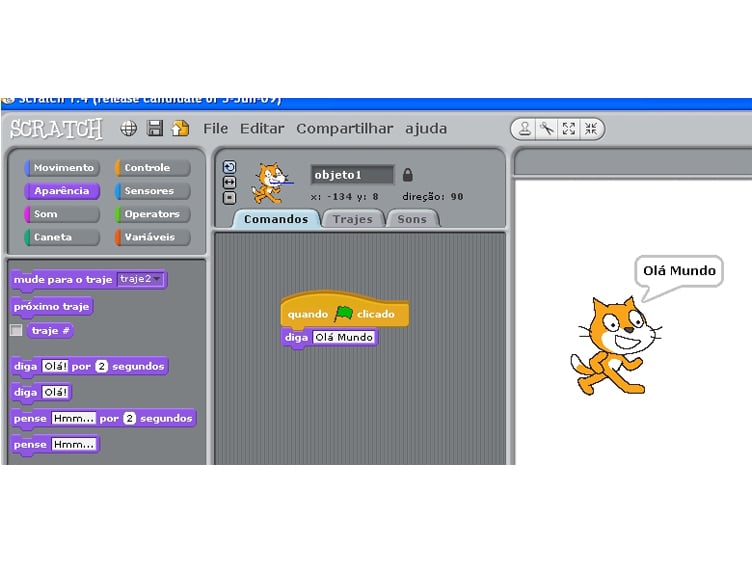Click the próximo traje block
Image resolution: width=752 pixels, height=562 pixels.
click(x=51, y=306)
